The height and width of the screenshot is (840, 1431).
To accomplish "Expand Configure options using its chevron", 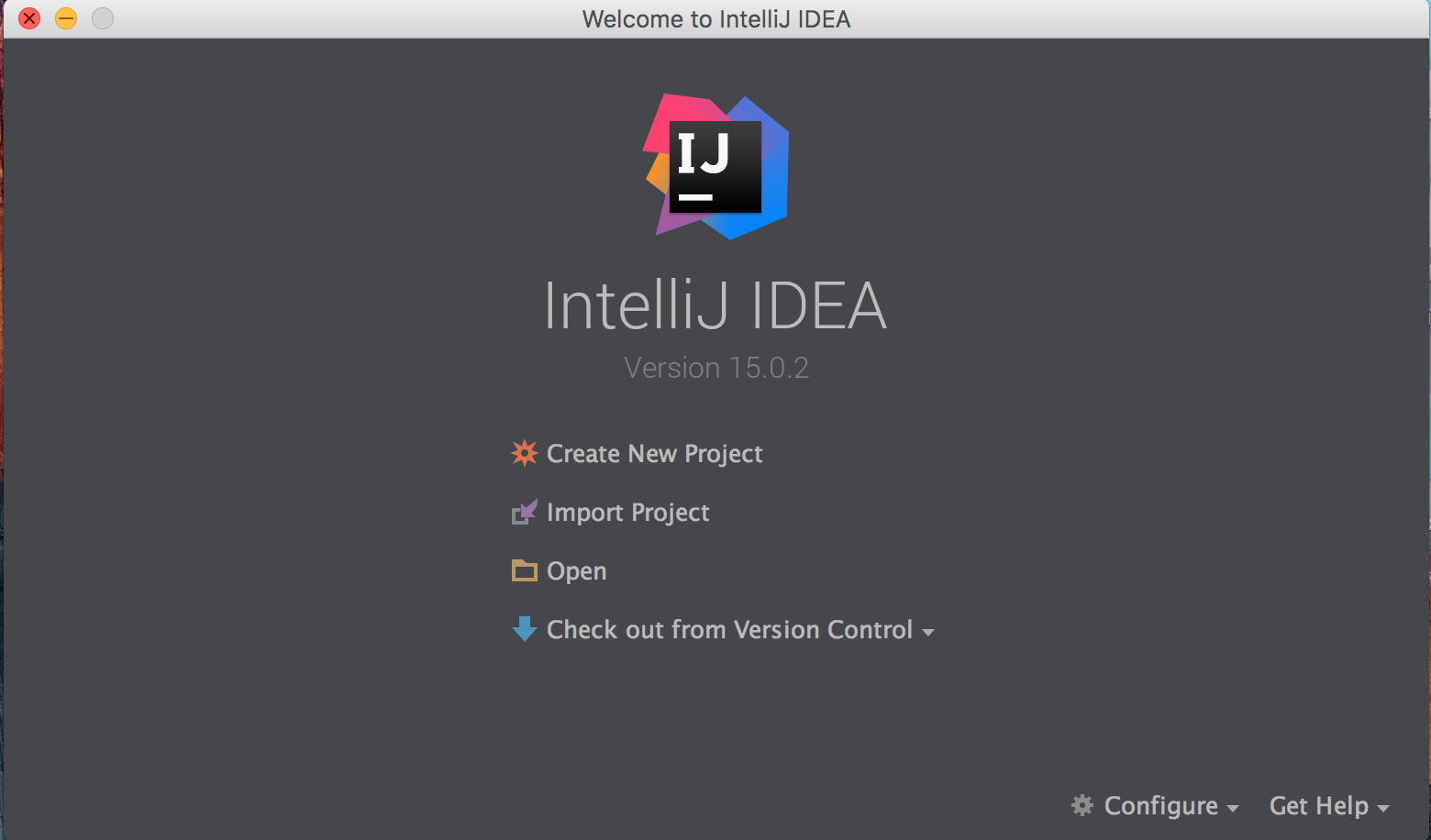I will 1231,808.
